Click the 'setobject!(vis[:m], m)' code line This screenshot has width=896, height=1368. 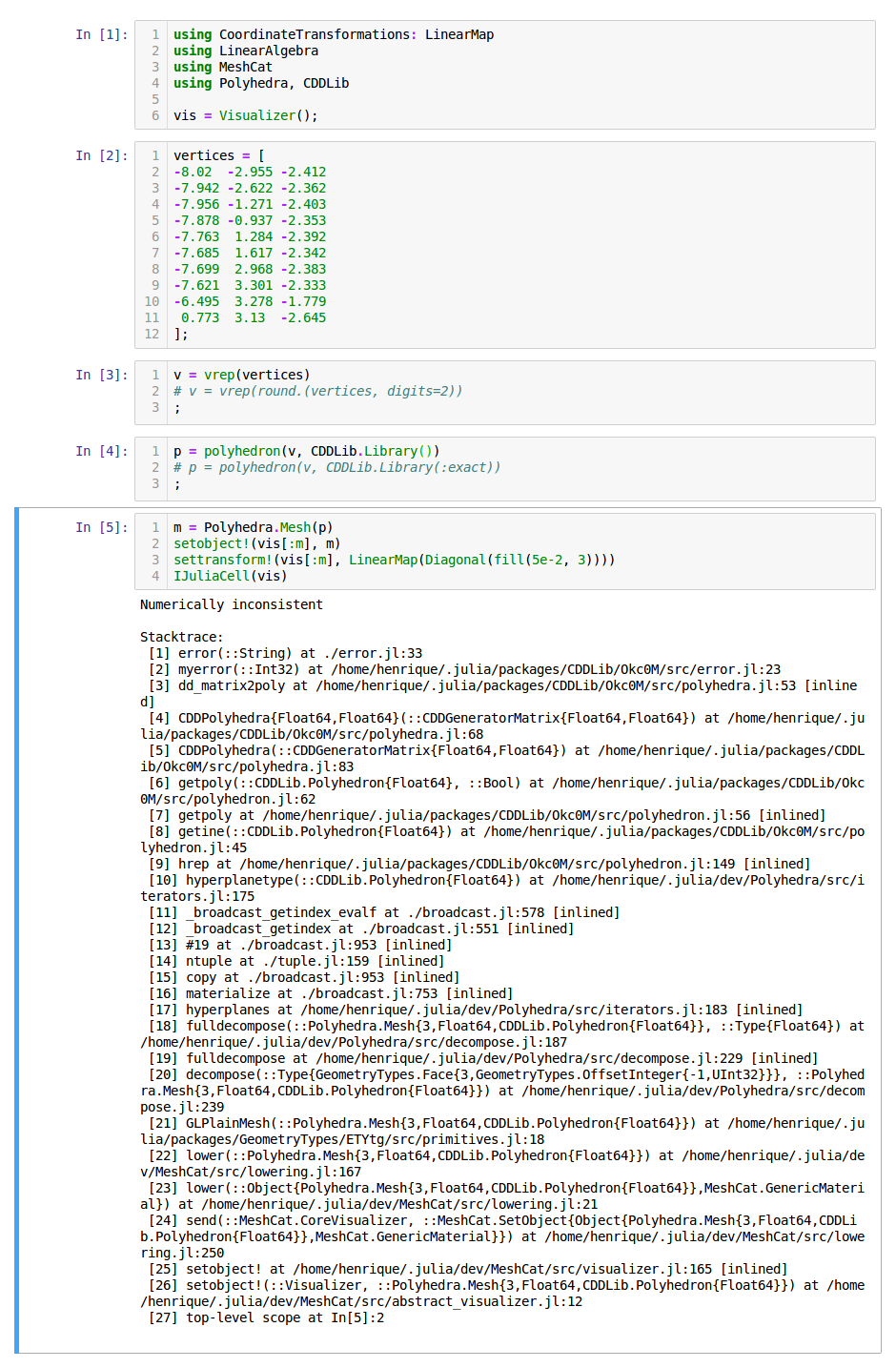(x=257, y=543)
